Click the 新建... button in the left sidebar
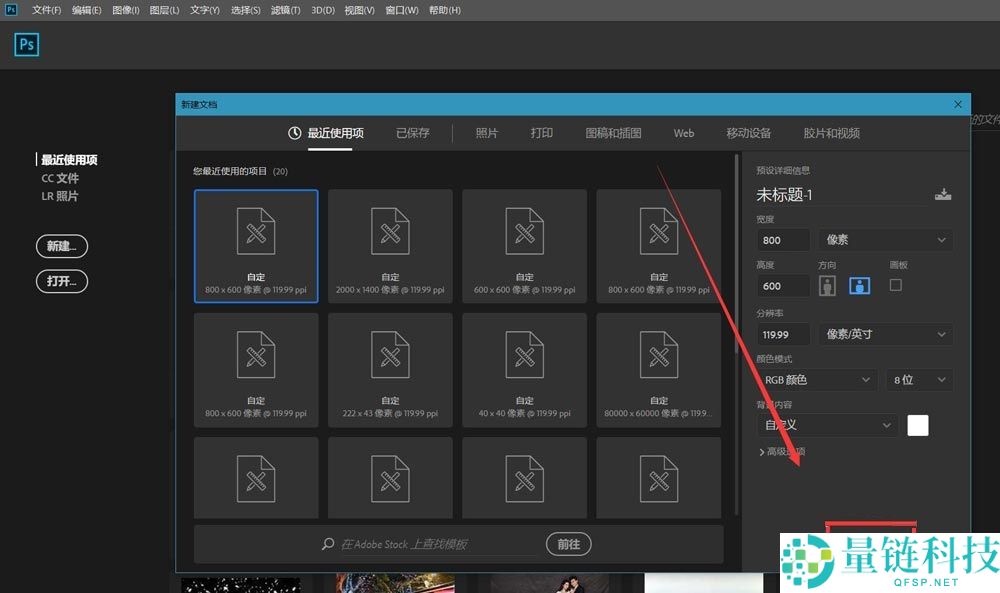 click(x=62, y=246)
